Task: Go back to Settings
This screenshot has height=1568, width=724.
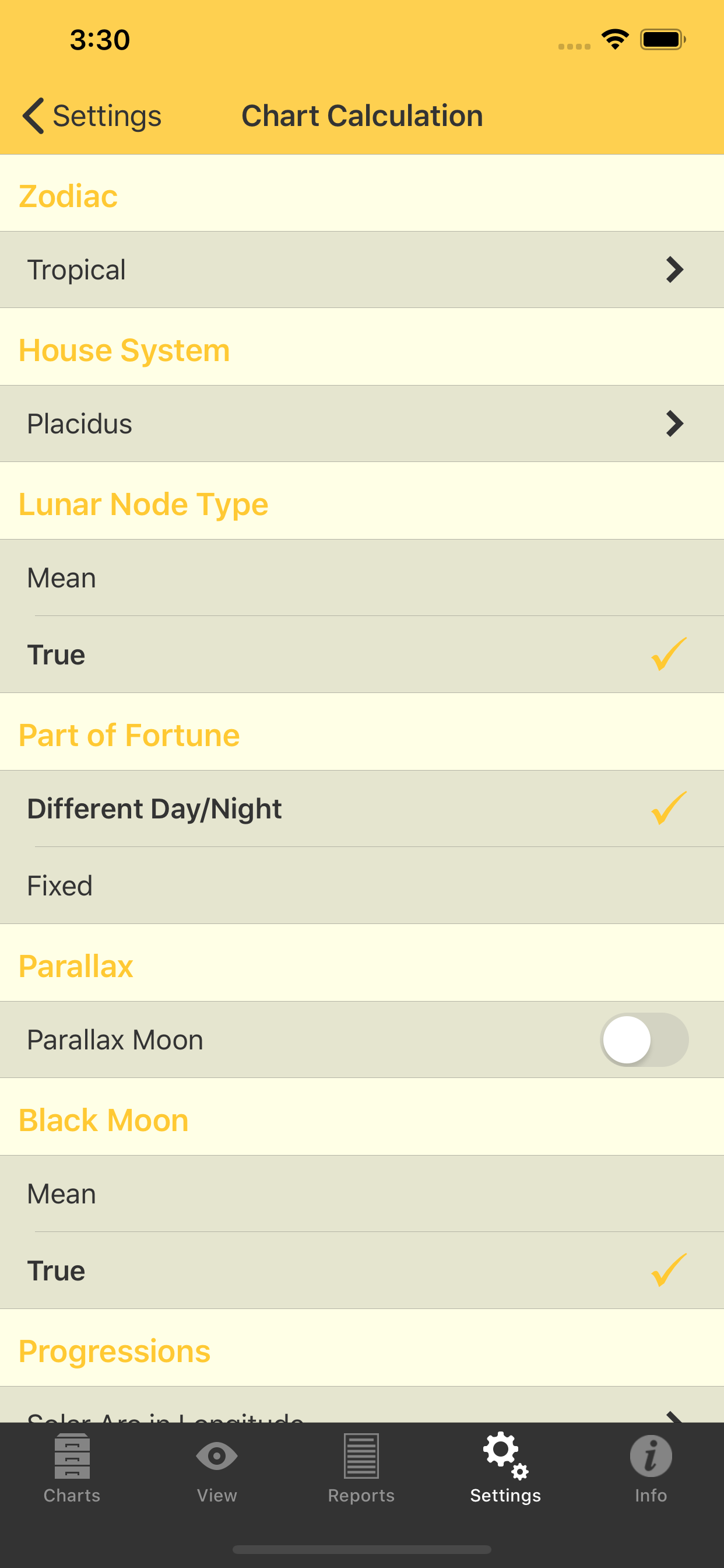Action: point(107,116)
